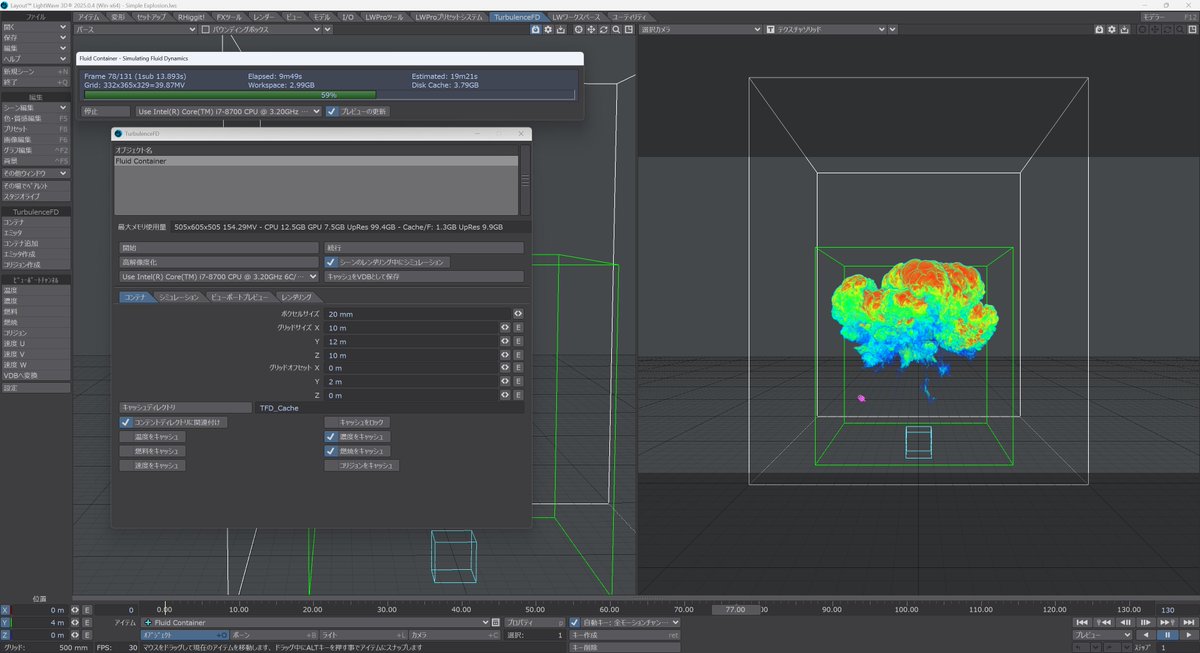Image resolution: width=1200 pixels, height=653 pixels.
Task: Open テクスチャソリッド shading dropdown
Action: click(826, 30)
